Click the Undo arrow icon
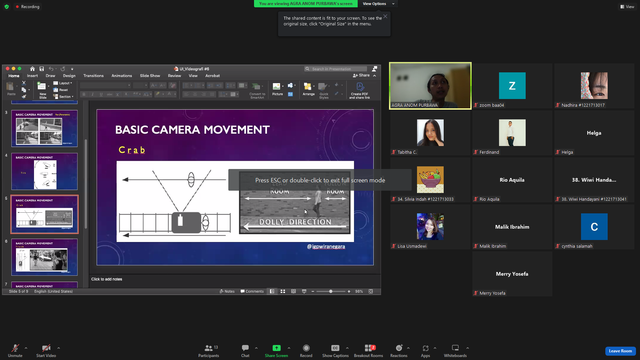This screenshot has height=360, width=640. pyautogui.click(x=51, y=69)
